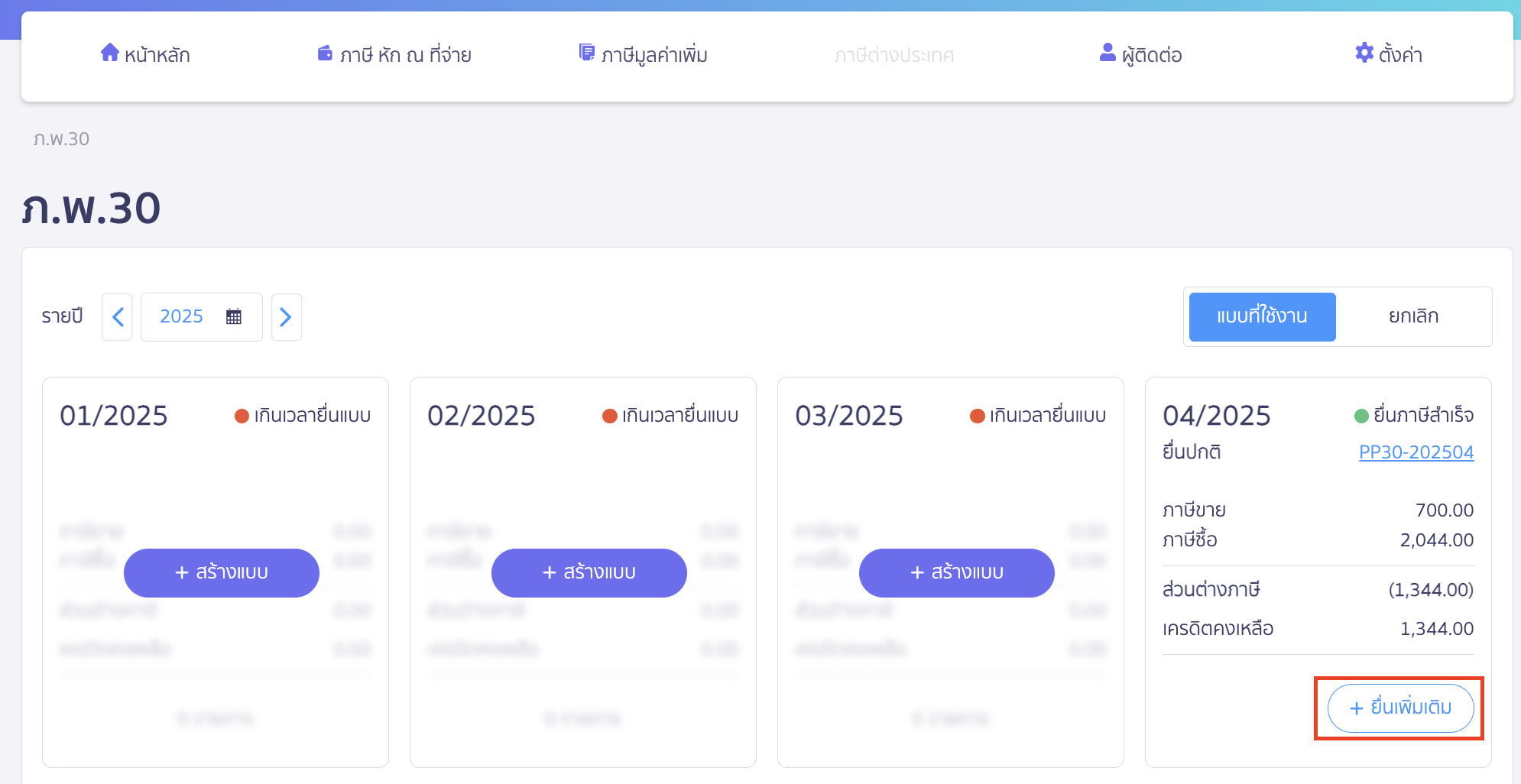Click the home icon beside หน้าหลัก
This screenshot has width=1521, height=784.
110,53
